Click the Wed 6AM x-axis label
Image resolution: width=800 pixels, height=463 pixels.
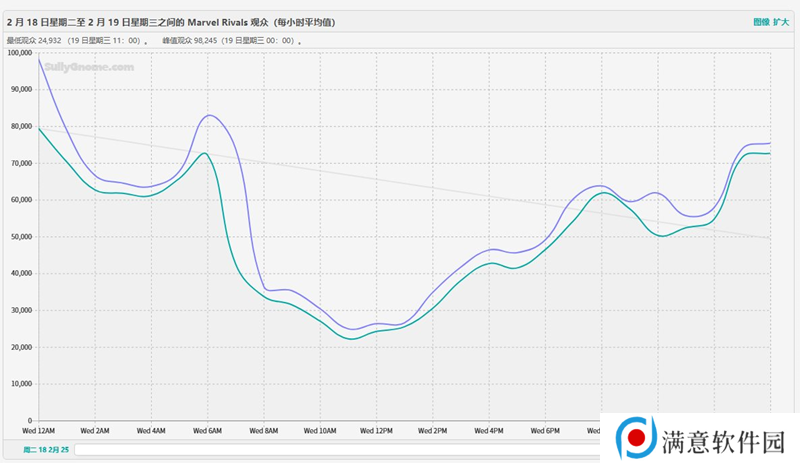tap(207, 431)
